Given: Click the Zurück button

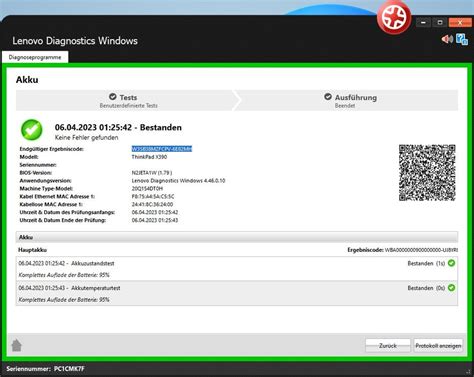Looking at the screenshot, I should click(x=388, y=346).
